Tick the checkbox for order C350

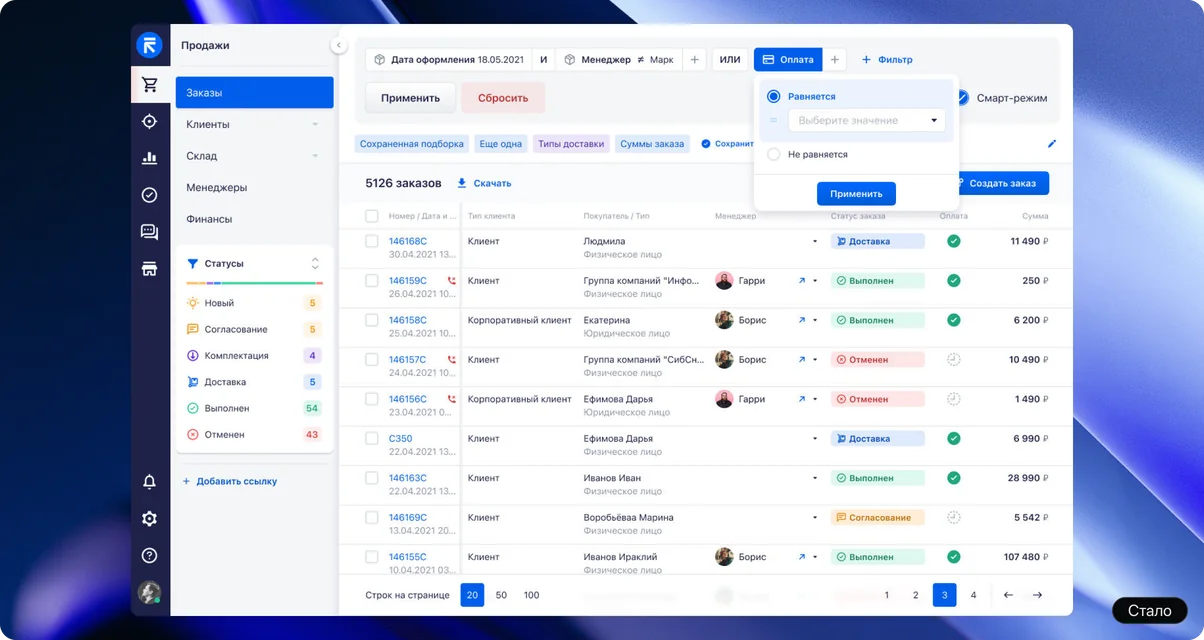372,438
